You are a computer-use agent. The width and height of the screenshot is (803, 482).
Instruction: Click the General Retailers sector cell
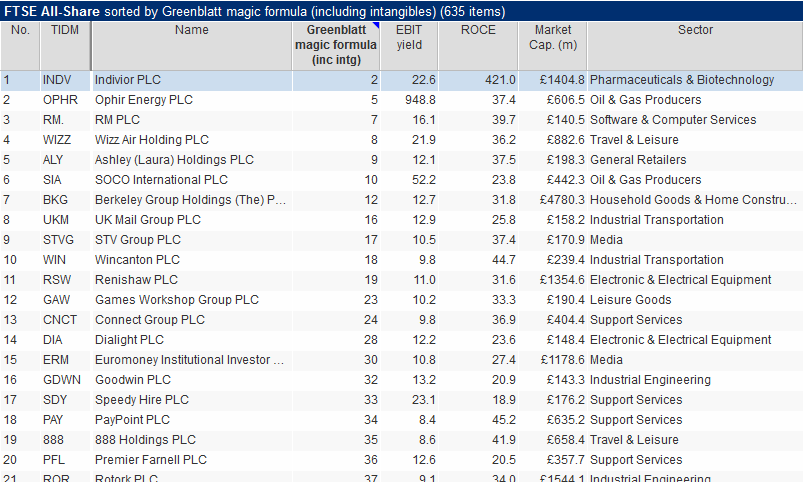(638, 160)
